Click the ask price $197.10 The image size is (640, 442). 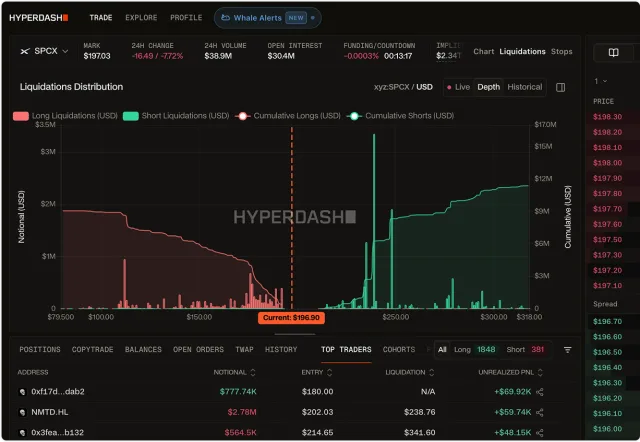tap(607, 286)
